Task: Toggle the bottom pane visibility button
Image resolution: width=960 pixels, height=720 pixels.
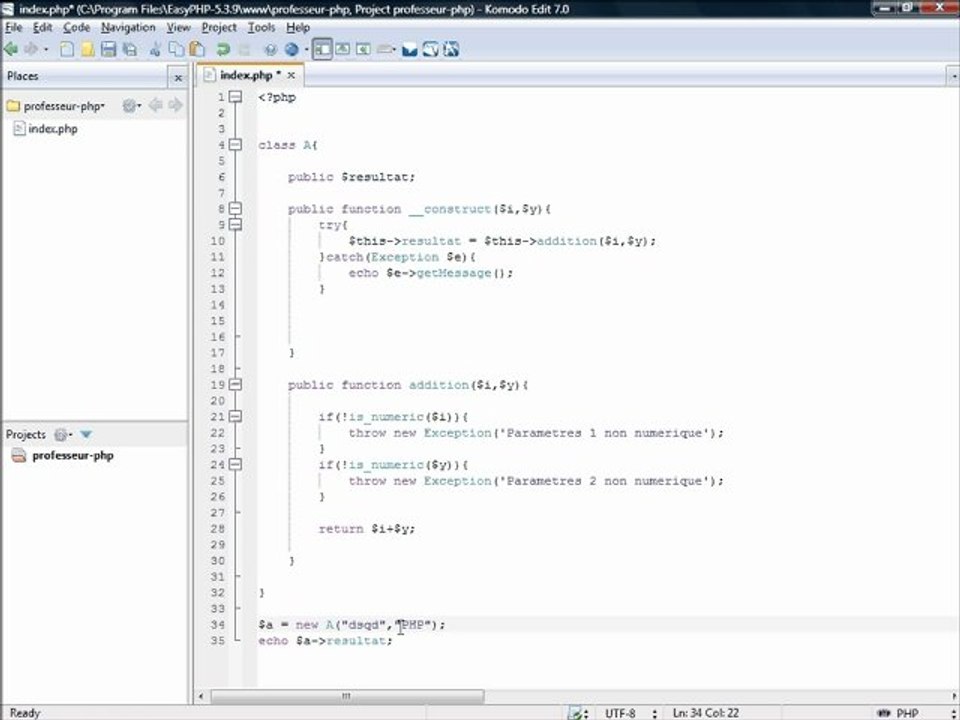Action: [343, 49]
